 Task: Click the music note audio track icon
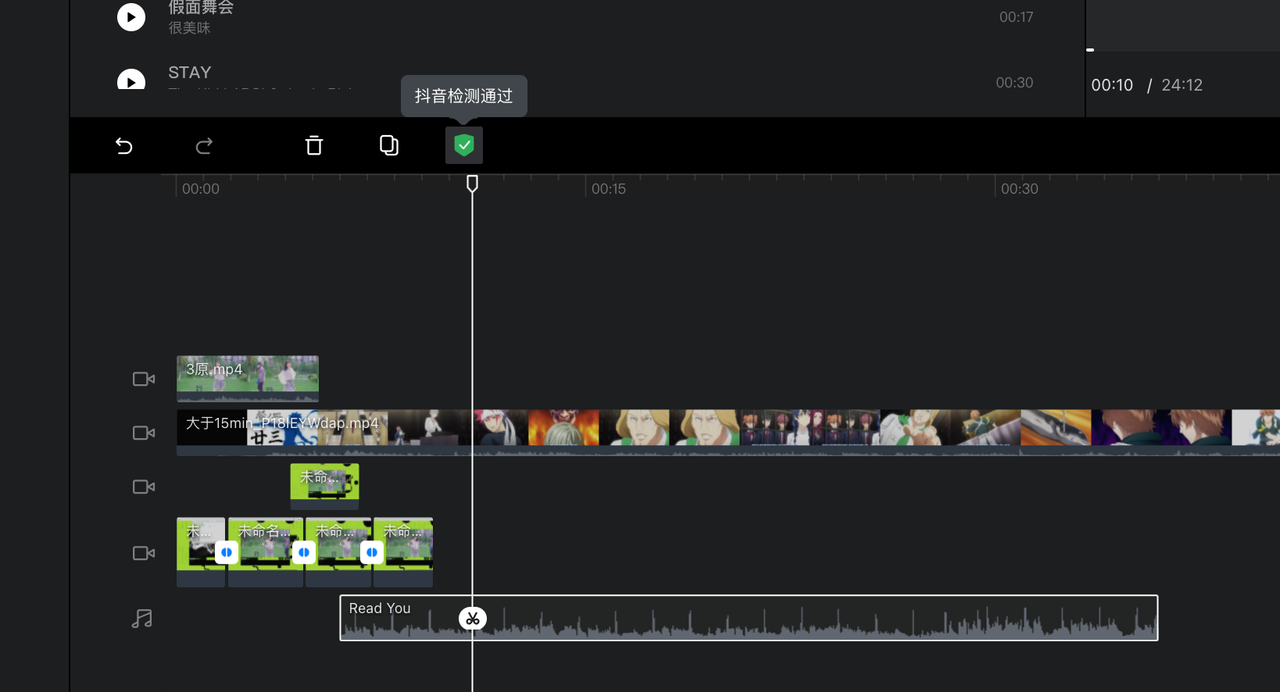[142, 618]
